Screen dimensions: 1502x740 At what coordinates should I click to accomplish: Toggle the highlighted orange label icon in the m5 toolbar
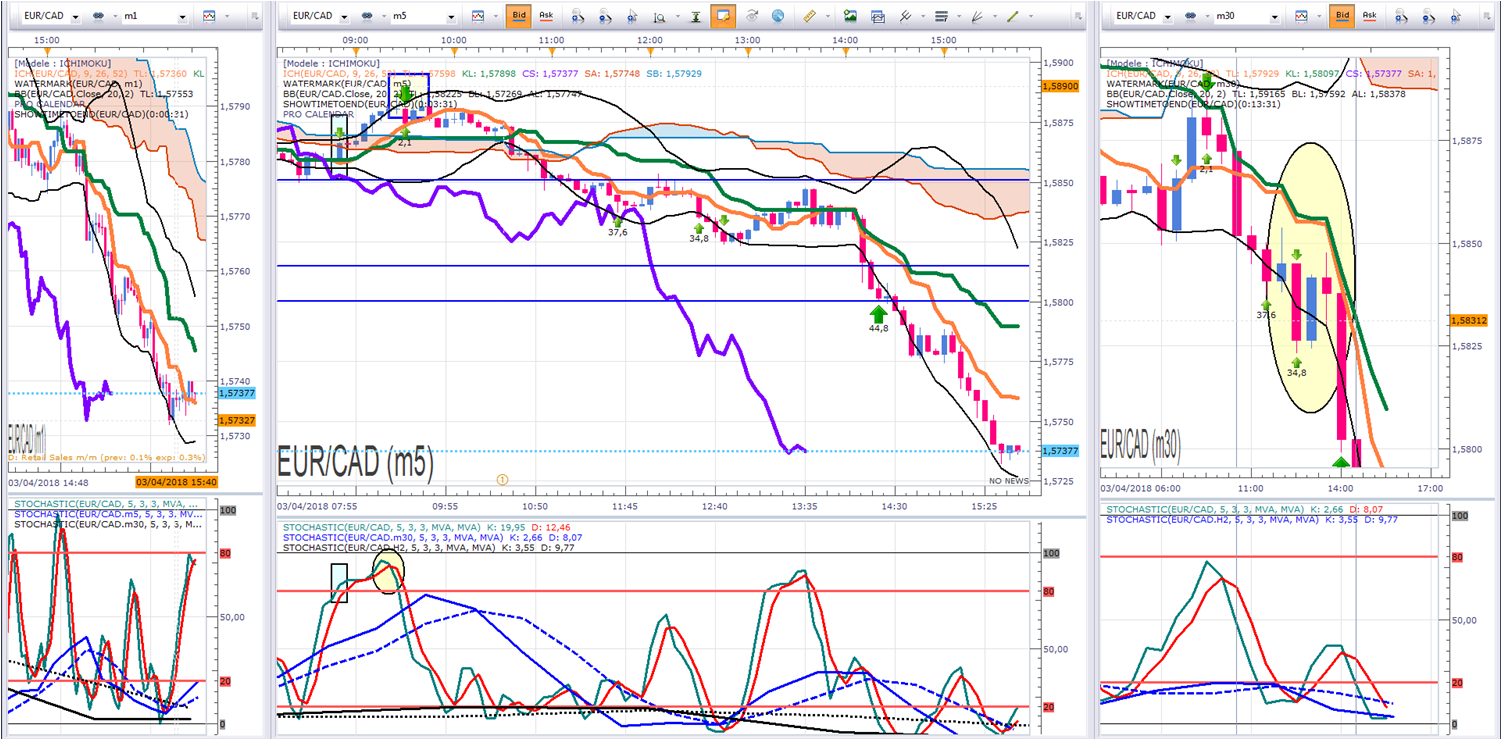[x=722, y=17]
